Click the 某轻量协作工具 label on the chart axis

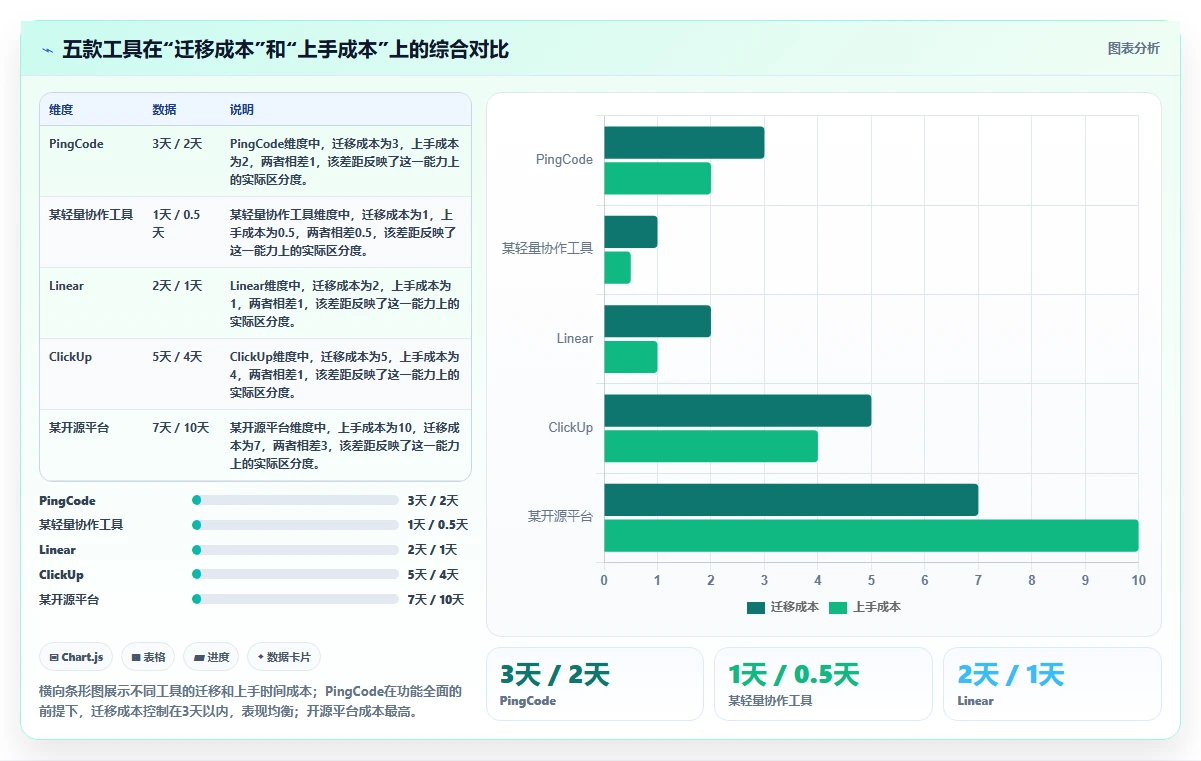click(547, 248)
